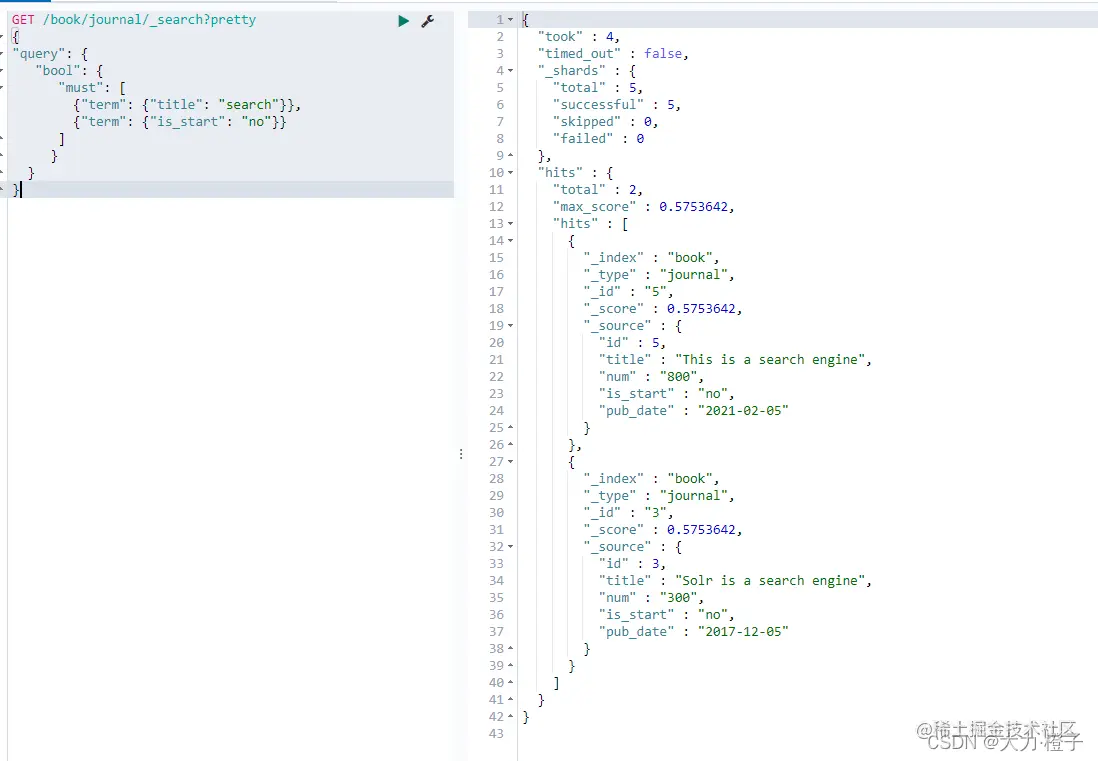This screenshot has width=1098, height=761.
Task: Click "_index" : "book" on line 28
Action: click(x=651, y=479)
